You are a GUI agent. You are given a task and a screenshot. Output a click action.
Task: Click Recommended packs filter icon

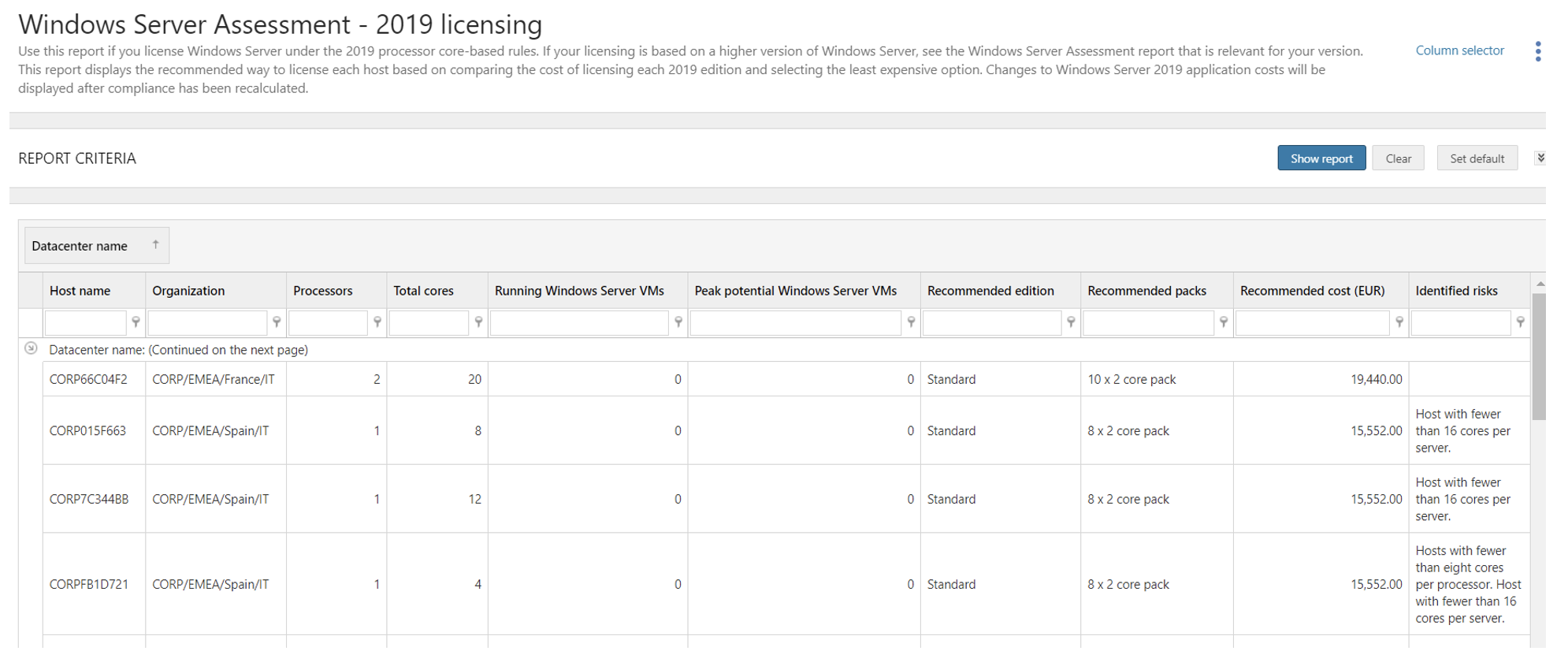1224,322
